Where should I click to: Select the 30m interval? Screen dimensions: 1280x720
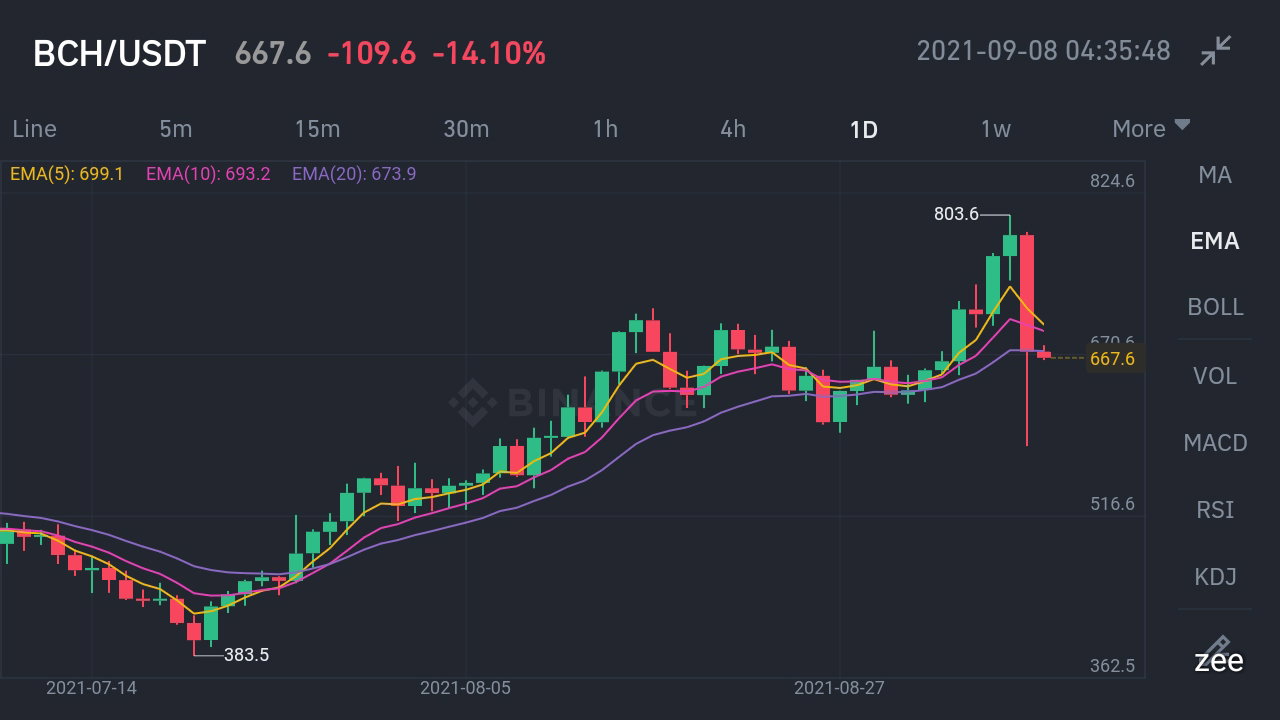click(x=466, y=129)
